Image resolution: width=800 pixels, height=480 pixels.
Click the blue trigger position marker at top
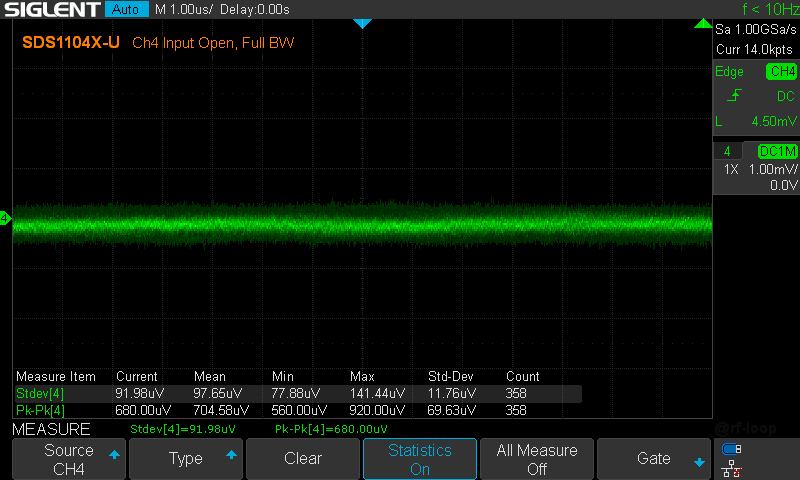coord(362,23)
